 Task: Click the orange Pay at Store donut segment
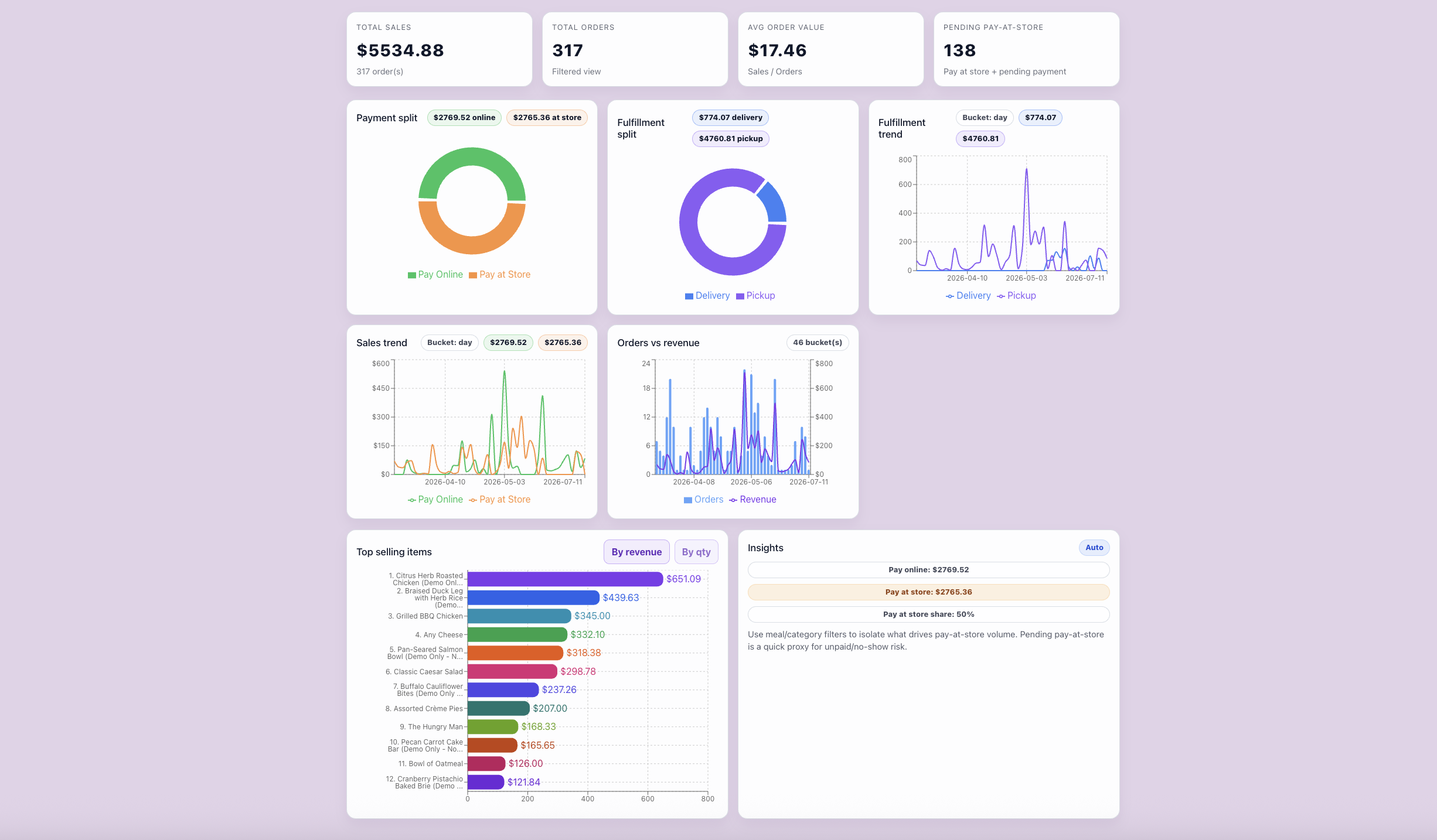pos(472,245)
